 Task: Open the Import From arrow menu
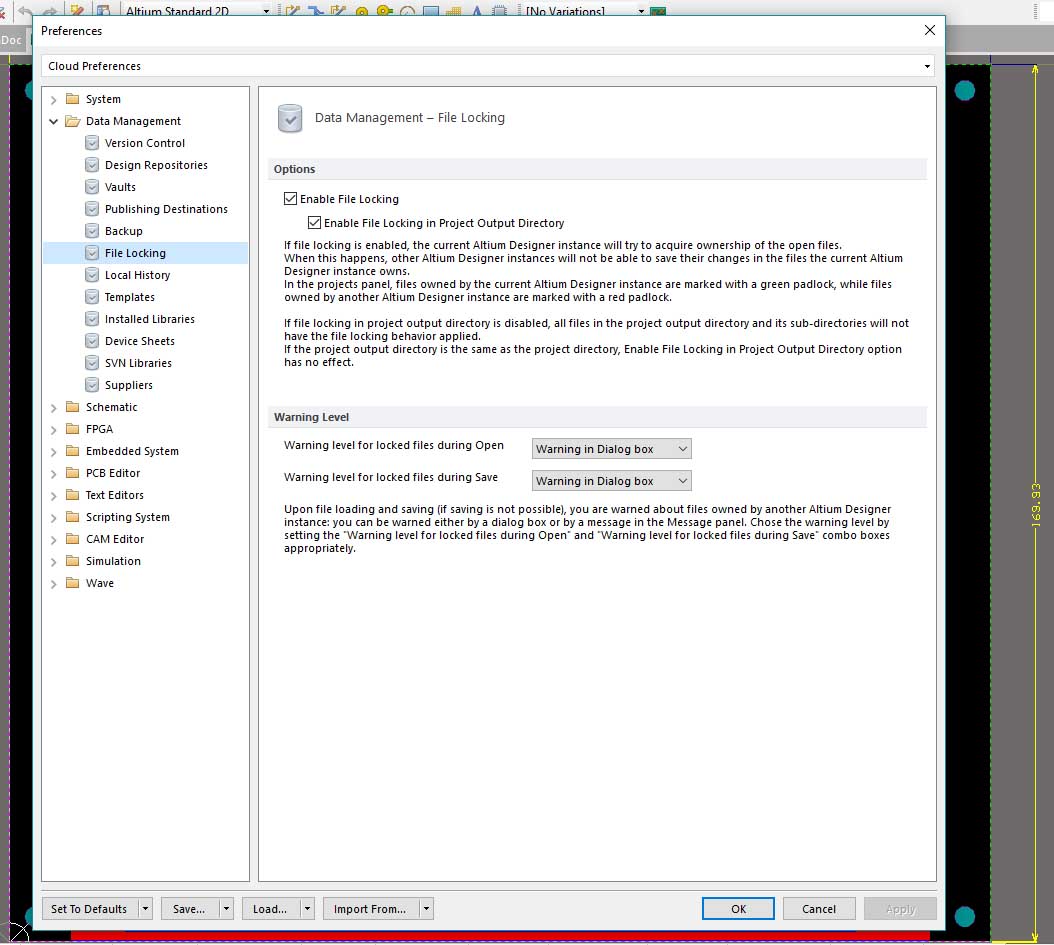point(427,909)
